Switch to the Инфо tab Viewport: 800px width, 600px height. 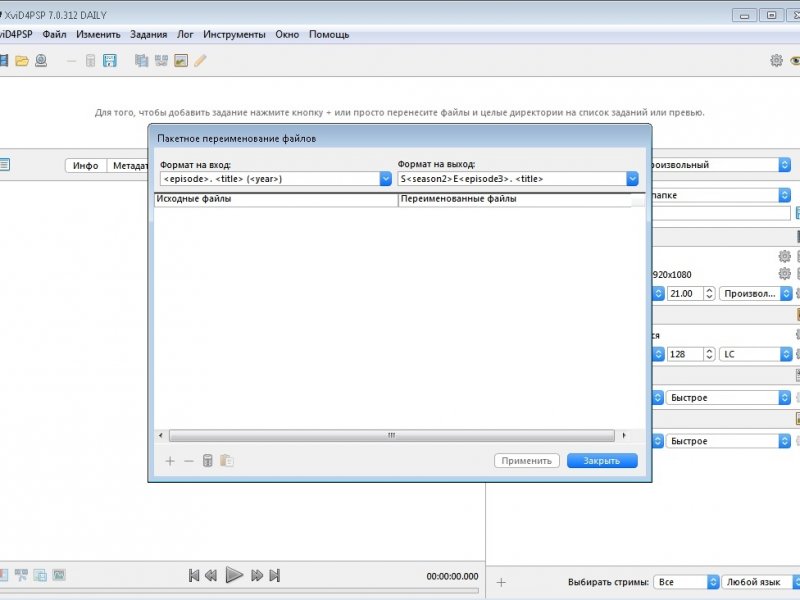(x=86, y=165)
